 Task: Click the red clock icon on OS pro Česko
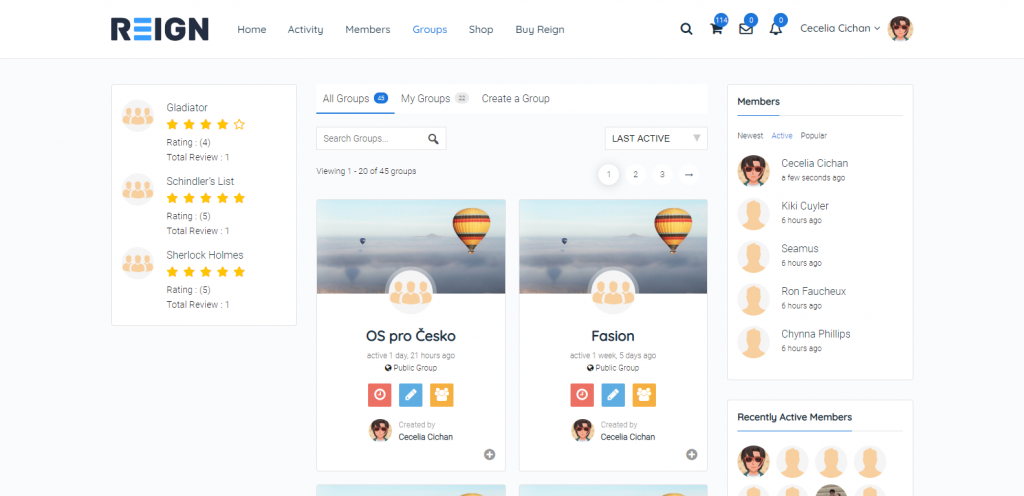pyautogui.click(x=379, y=395)
